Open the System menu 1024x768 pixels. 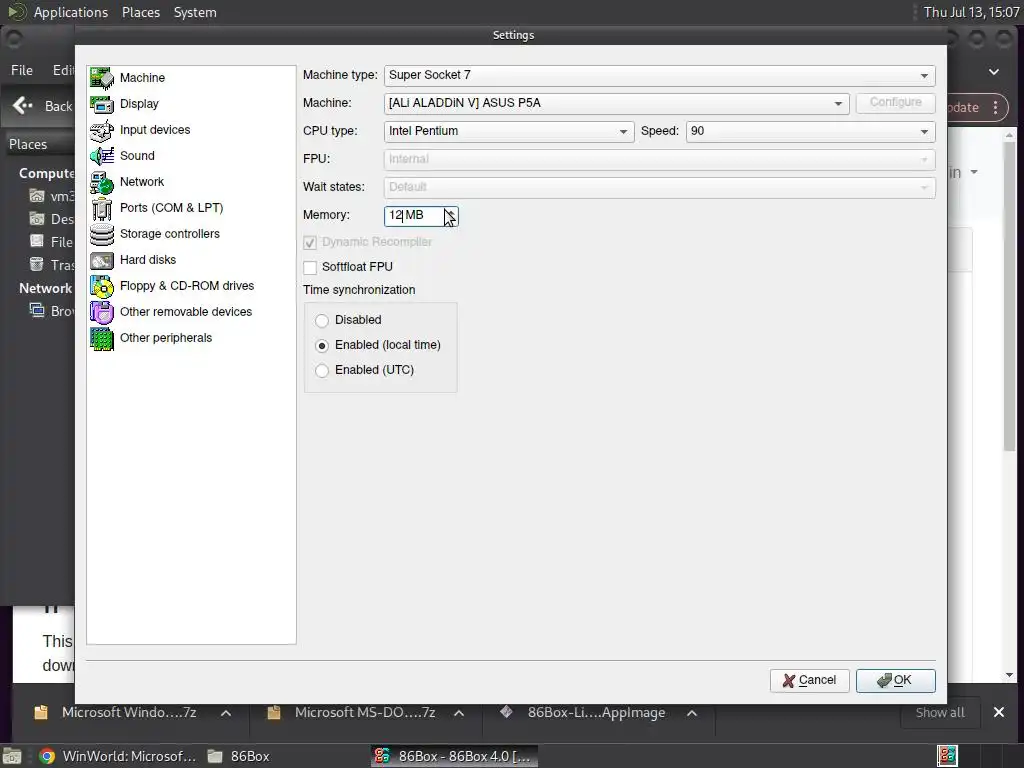(x=195, y=12)
